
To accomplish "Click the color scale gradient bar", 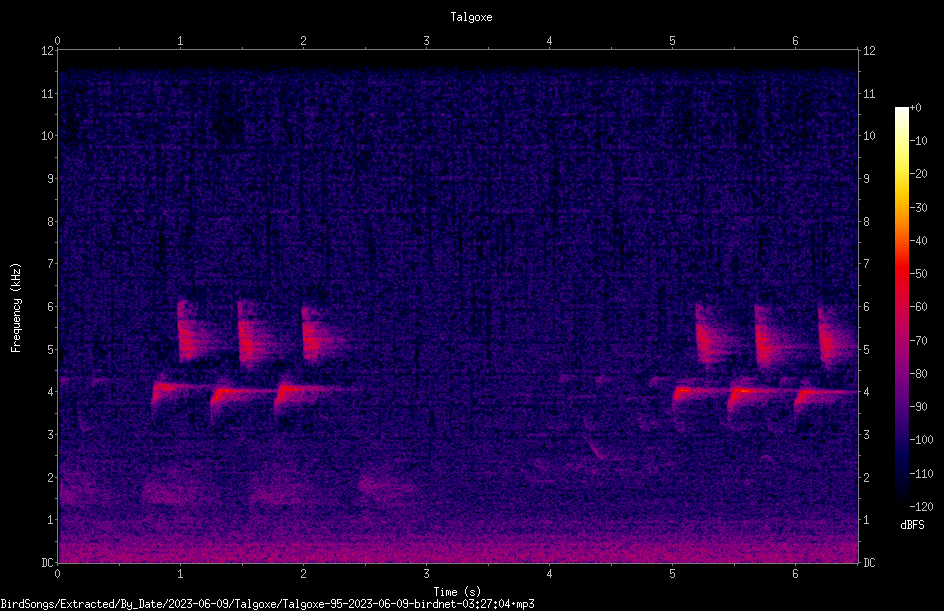I will click(x=901, y=306).
